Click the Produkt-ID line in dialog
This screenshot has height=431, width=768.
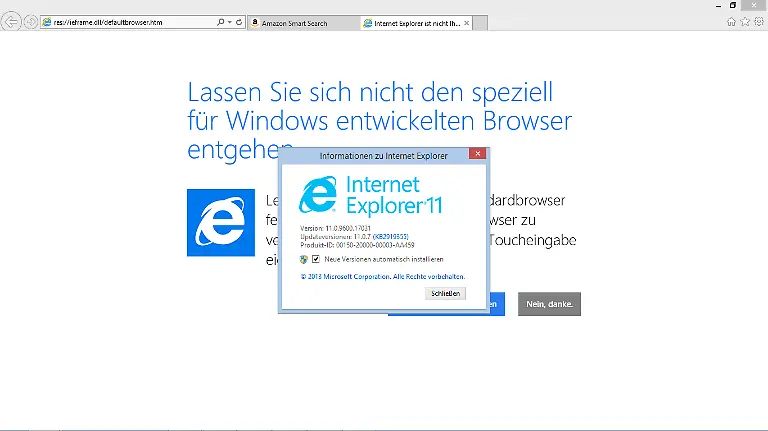pyautogui.click(x=357, y=245)
